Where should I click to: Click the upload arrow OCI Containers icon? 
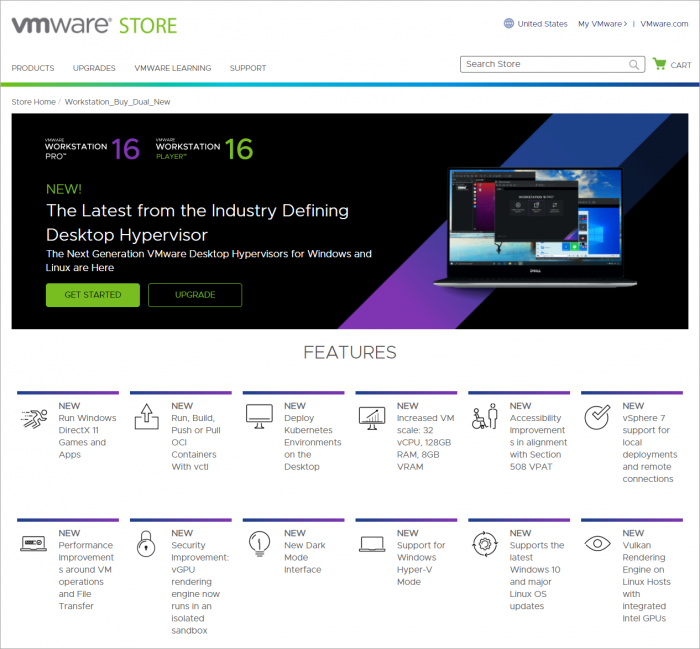pos(147,416)
